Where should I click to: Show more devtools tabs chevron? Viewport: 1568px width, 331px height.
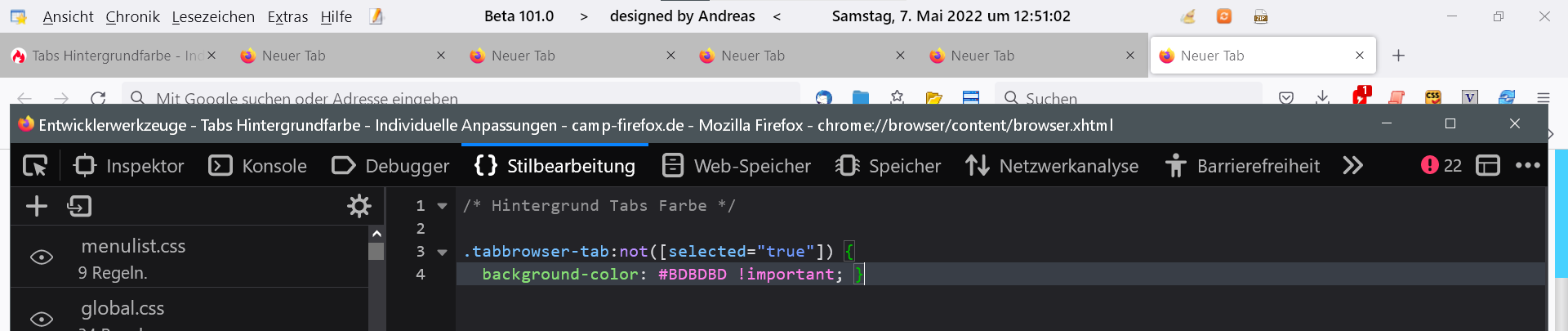[1352, 166]
